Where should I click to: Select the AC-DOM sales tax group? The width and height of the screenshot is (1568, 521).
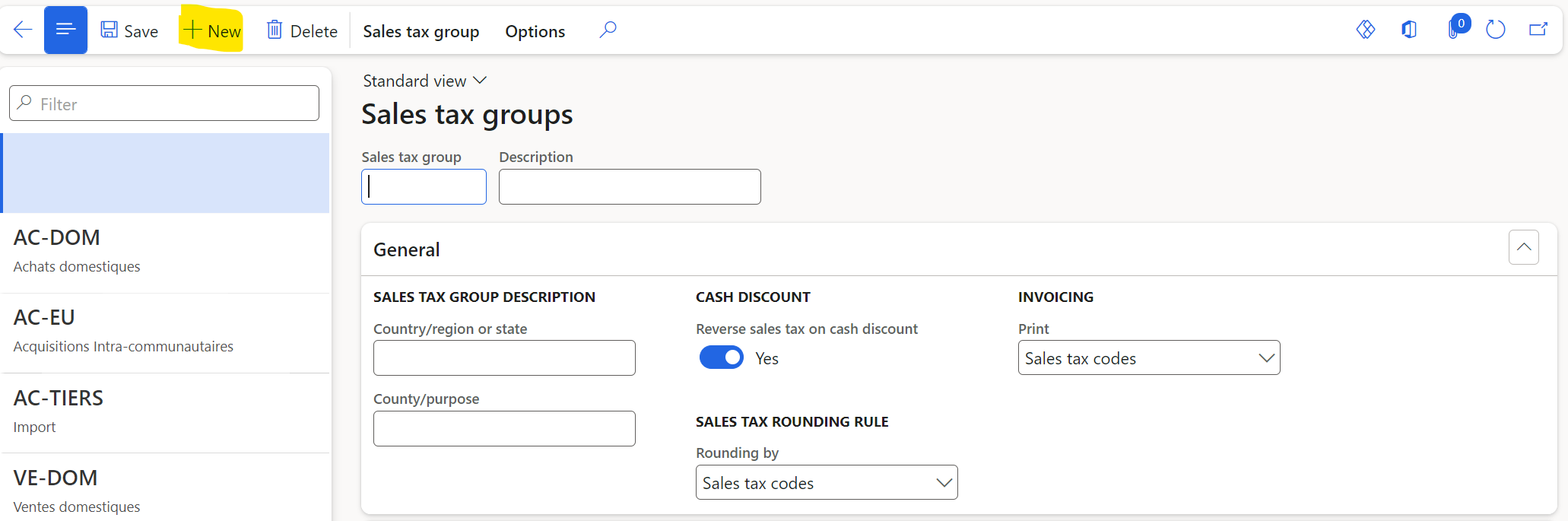[x=165, y=253]
